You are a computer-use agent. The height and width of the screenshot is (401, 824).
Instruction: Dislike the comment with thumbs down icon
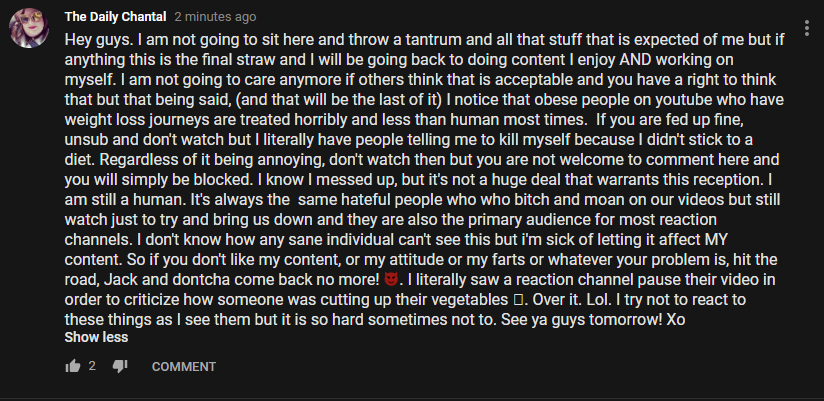[x=120, y=366]
